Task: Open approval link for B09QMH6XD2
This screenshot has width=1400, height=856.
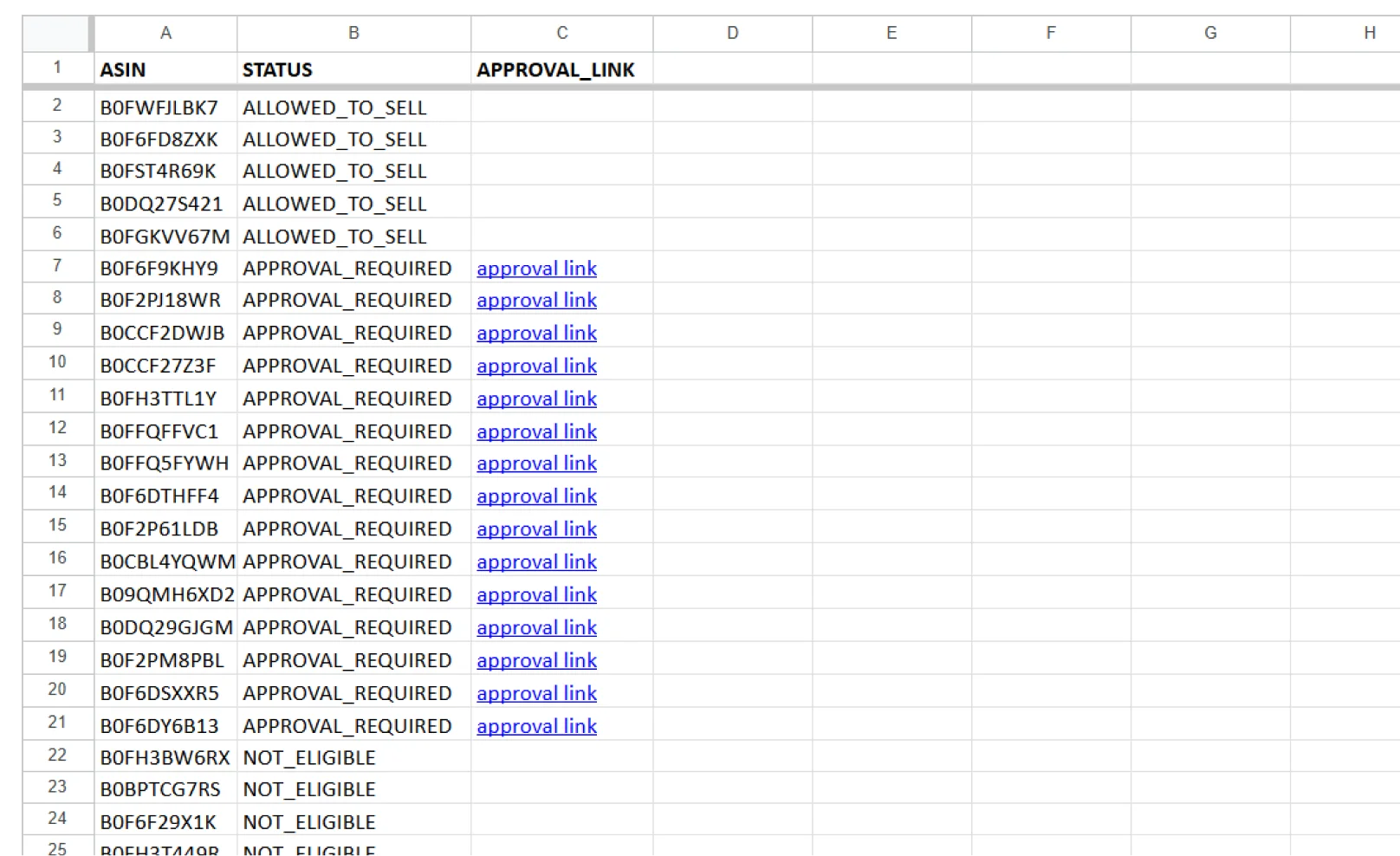Action: [536, 595]
